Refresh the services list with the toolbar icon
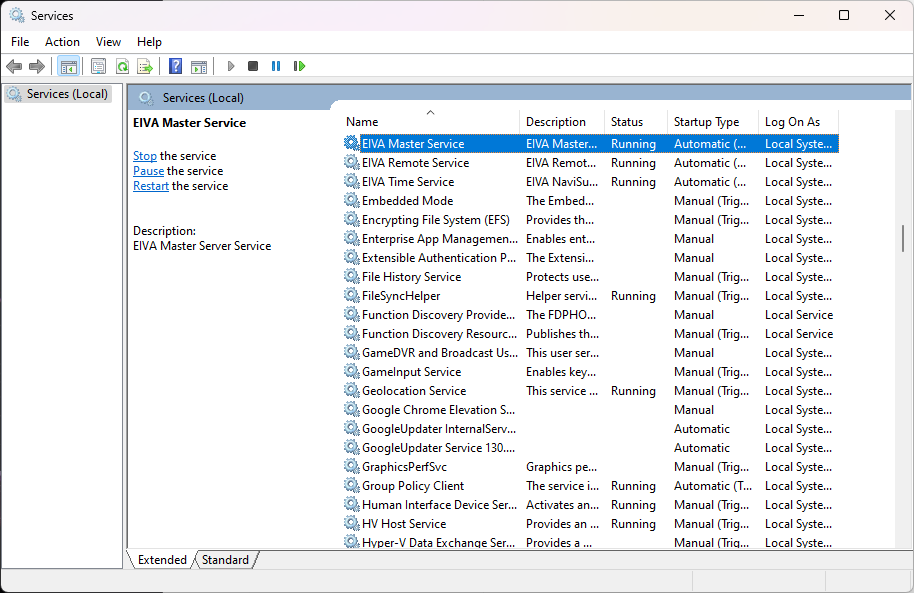This screenshot has height=593, width=914. (122, 66)
